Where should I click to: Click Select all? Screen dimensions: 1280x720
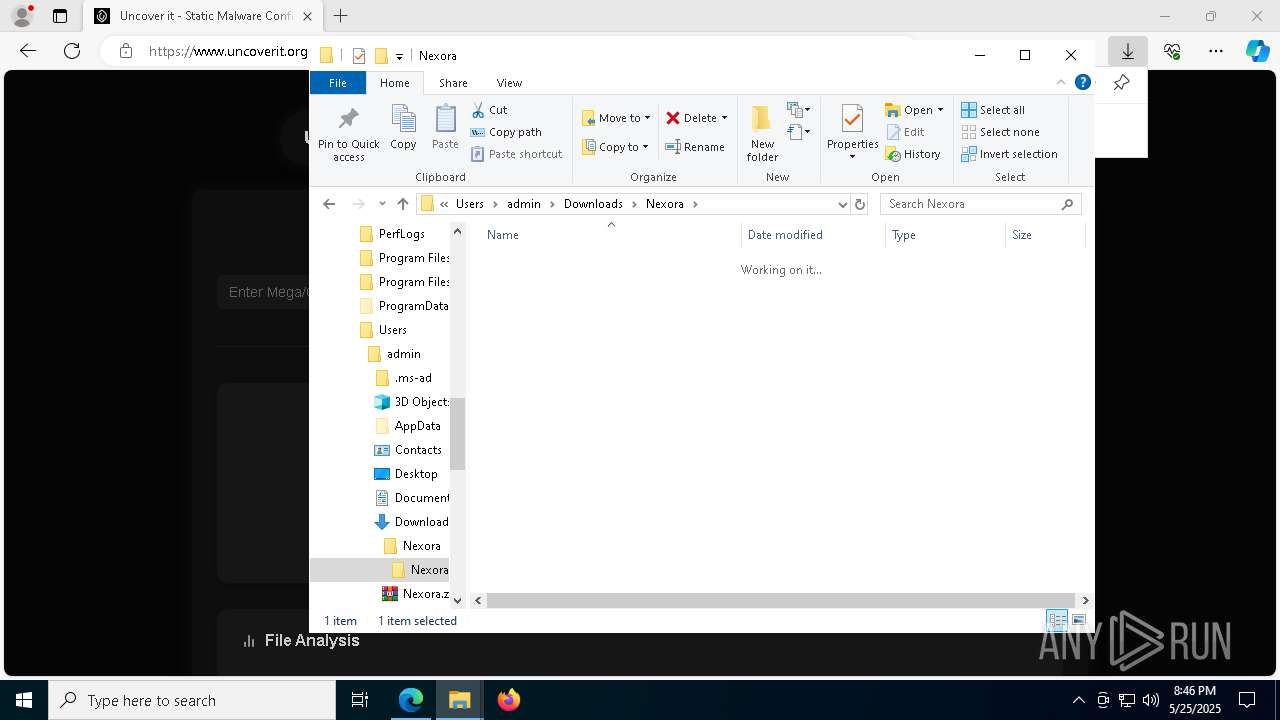click(x=993, y=110)
